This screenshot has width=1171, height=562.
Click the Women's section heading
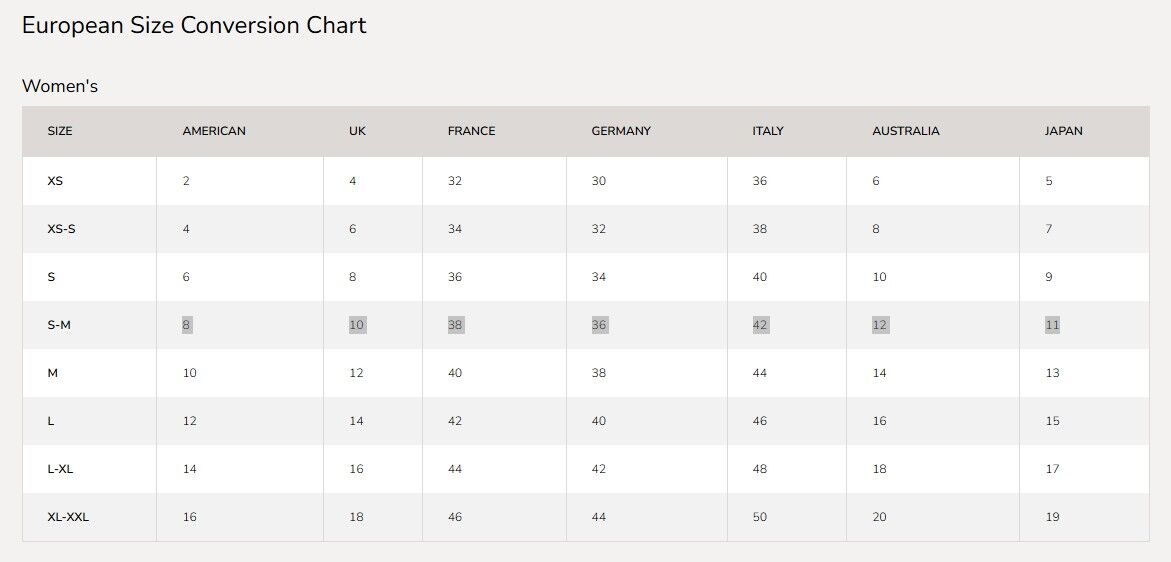click(x=60, y=86)
